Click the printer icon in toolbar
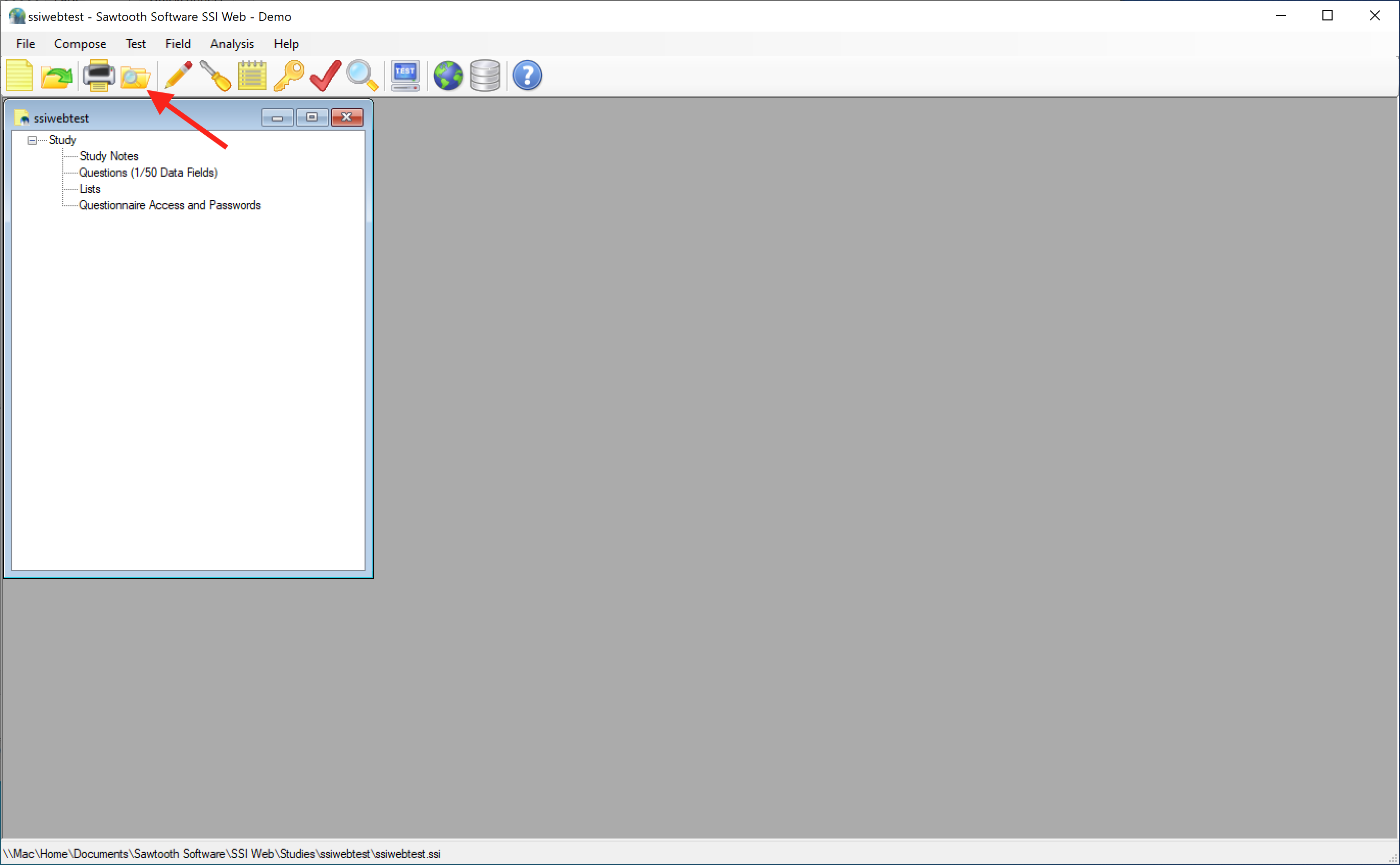This screenshot has height=865, width=1400. click(x=99, y=75)
